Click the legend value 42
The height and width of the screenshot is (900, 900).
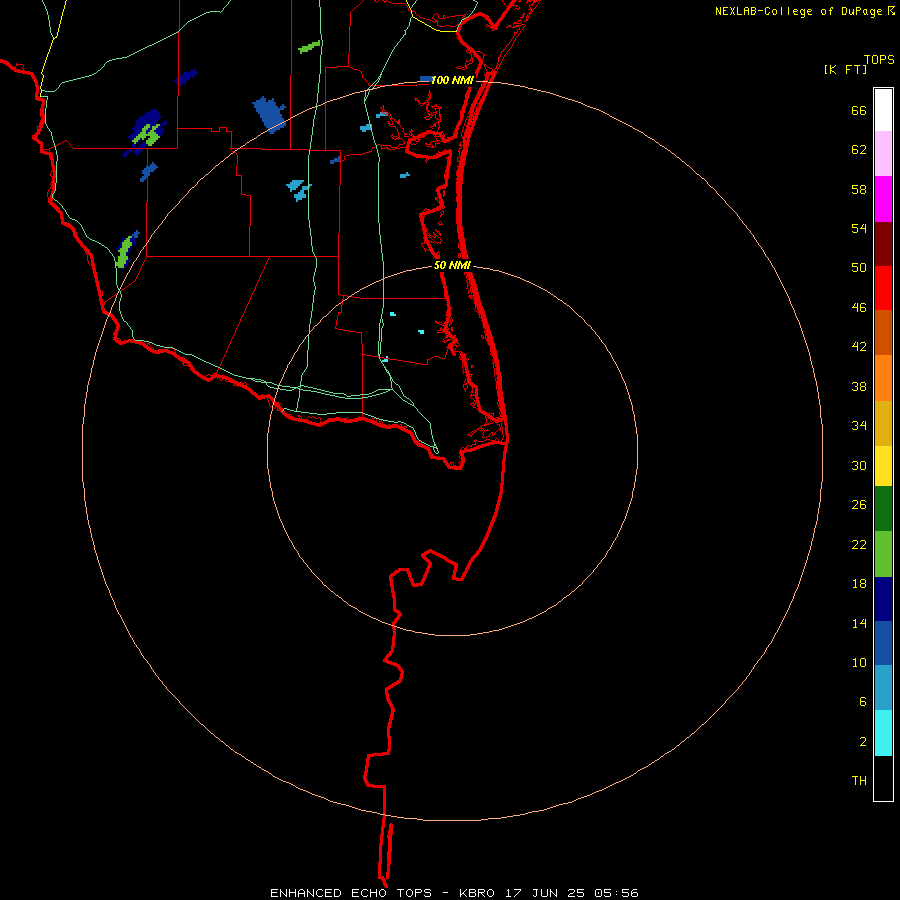tap(859, 346)
